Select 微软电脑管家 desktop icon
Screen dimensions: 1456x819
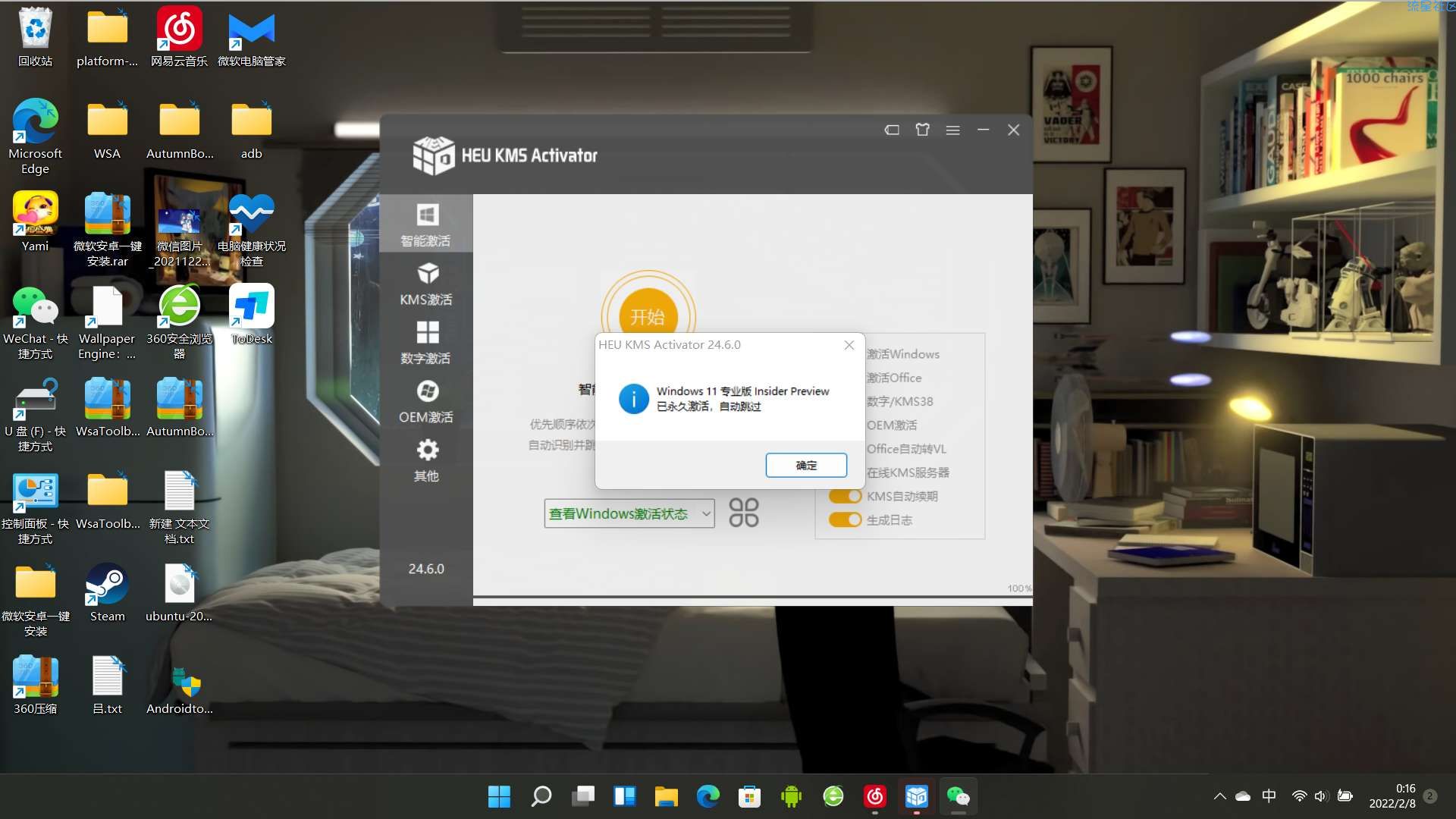[x=251, y=37]
